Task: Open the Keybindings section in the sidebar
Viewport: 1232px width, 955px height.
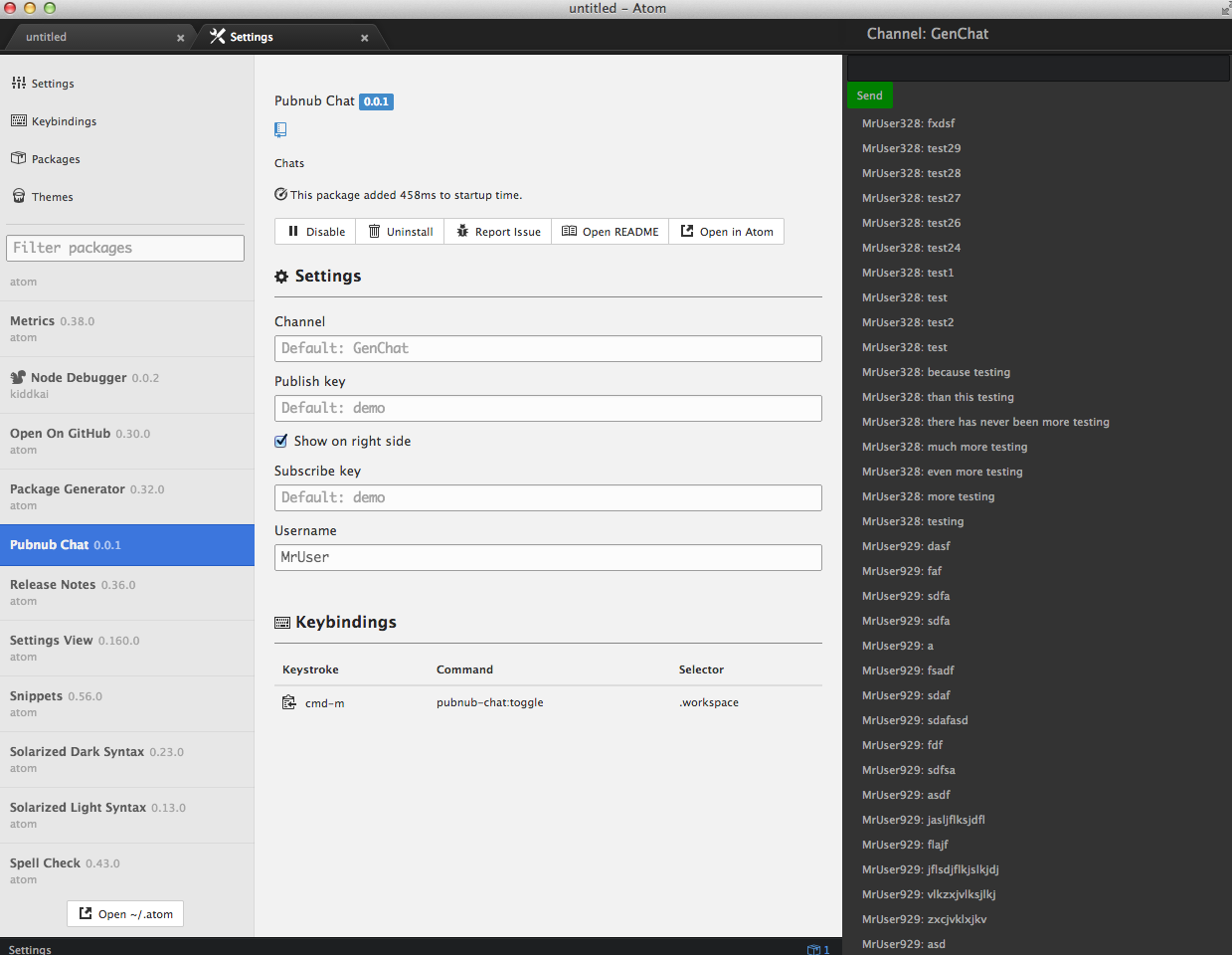Action: pyautogui.click(x=64, y=121)
